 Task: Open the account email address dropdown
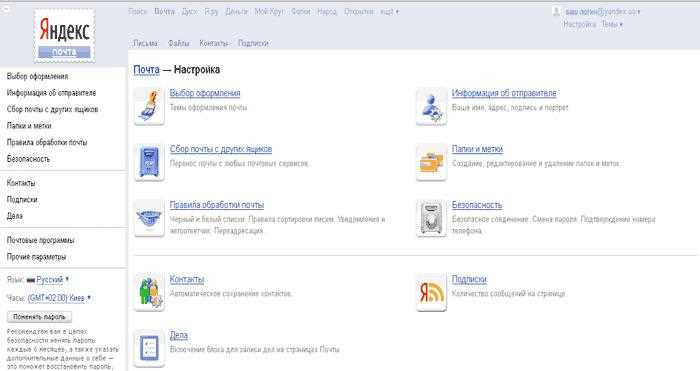coord(602,12)
